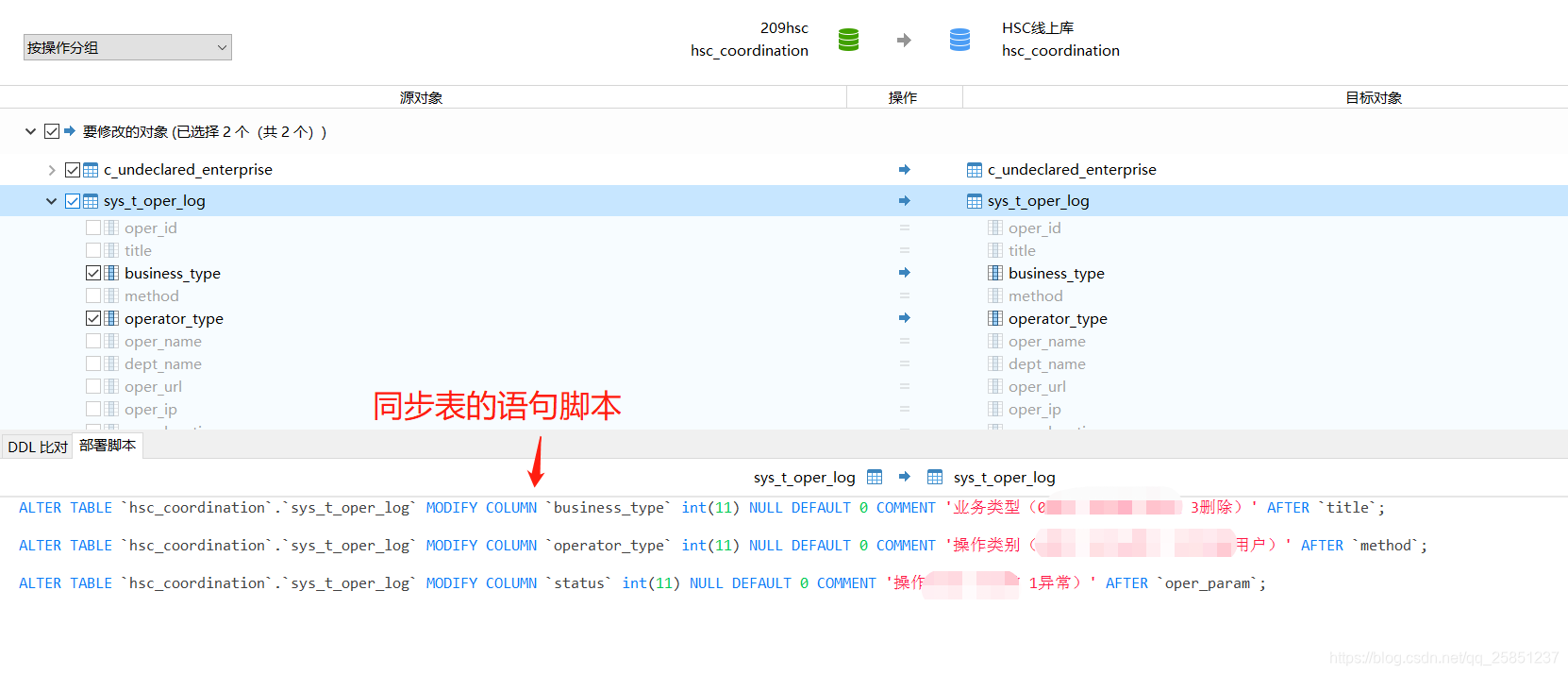Viewport: 1568px width, 675px height.
Task: Click source table icon in script header
Action: 875,477
